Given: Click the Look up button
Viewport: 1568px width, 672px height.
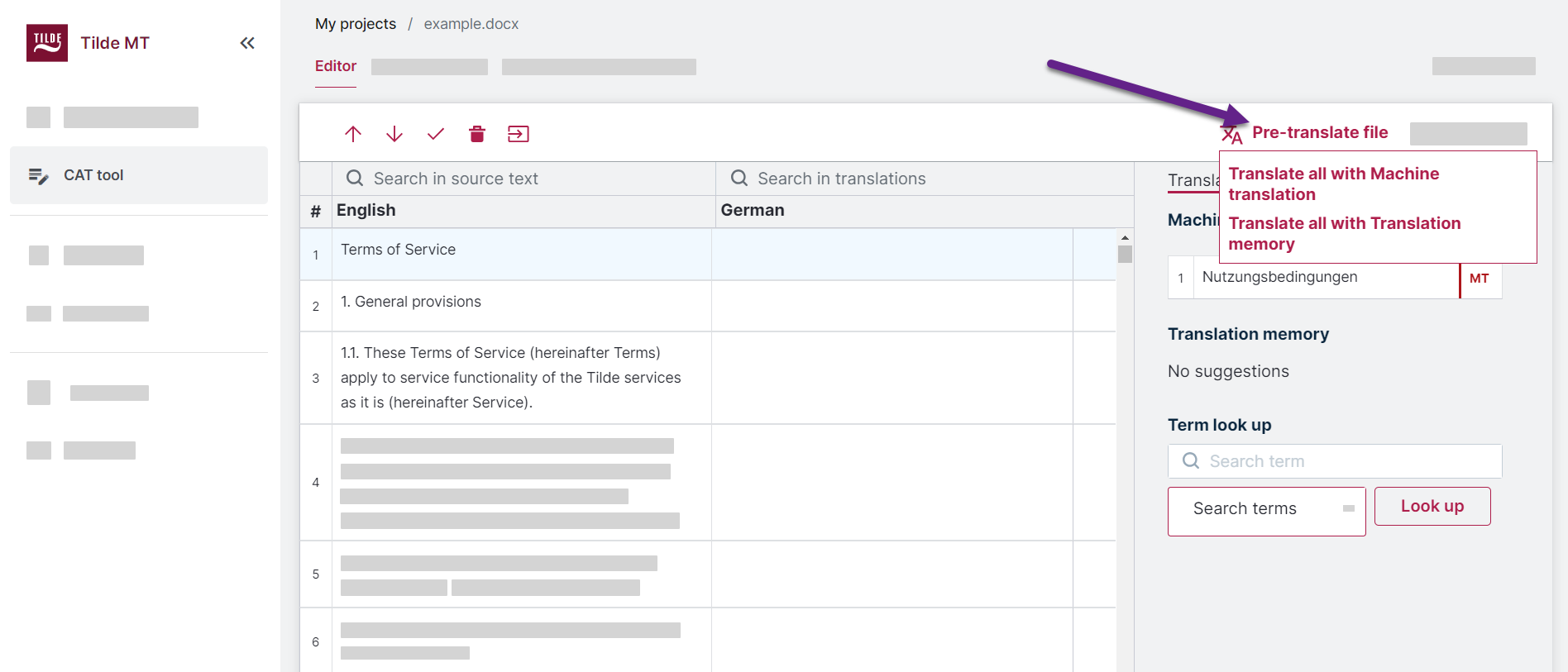Looking at the screenshot, I should click(x=1432, y=506).
